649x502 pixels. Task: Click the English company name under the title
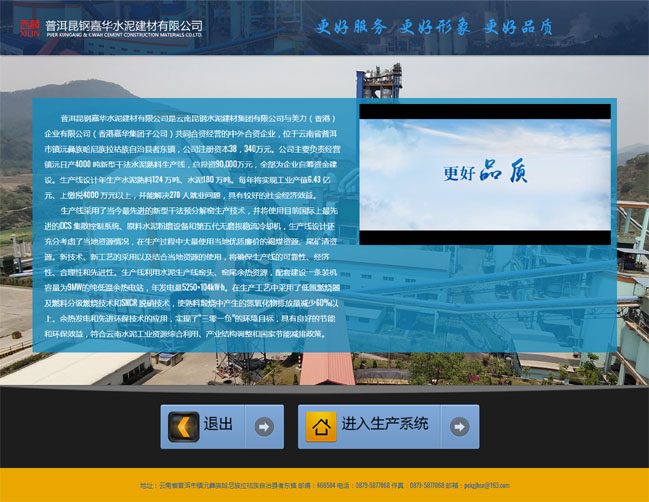[x=123, y=34]
